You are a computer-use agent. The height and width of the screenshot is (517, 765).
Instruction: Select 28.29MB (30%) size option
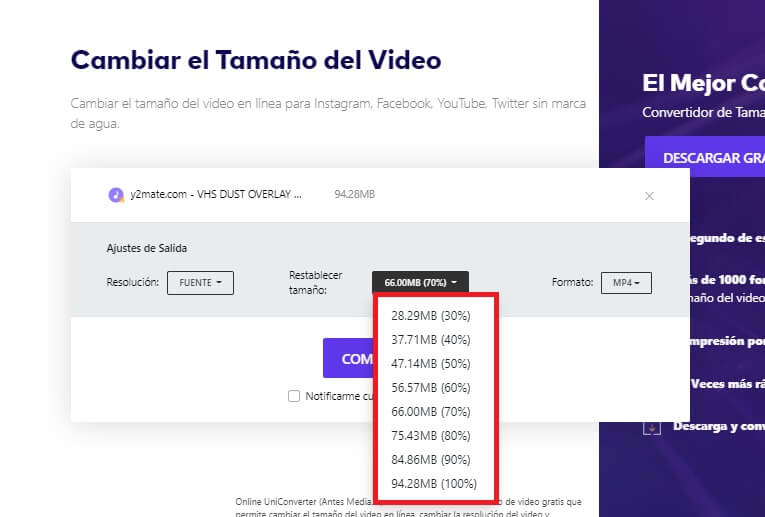[x=431, y=316]
